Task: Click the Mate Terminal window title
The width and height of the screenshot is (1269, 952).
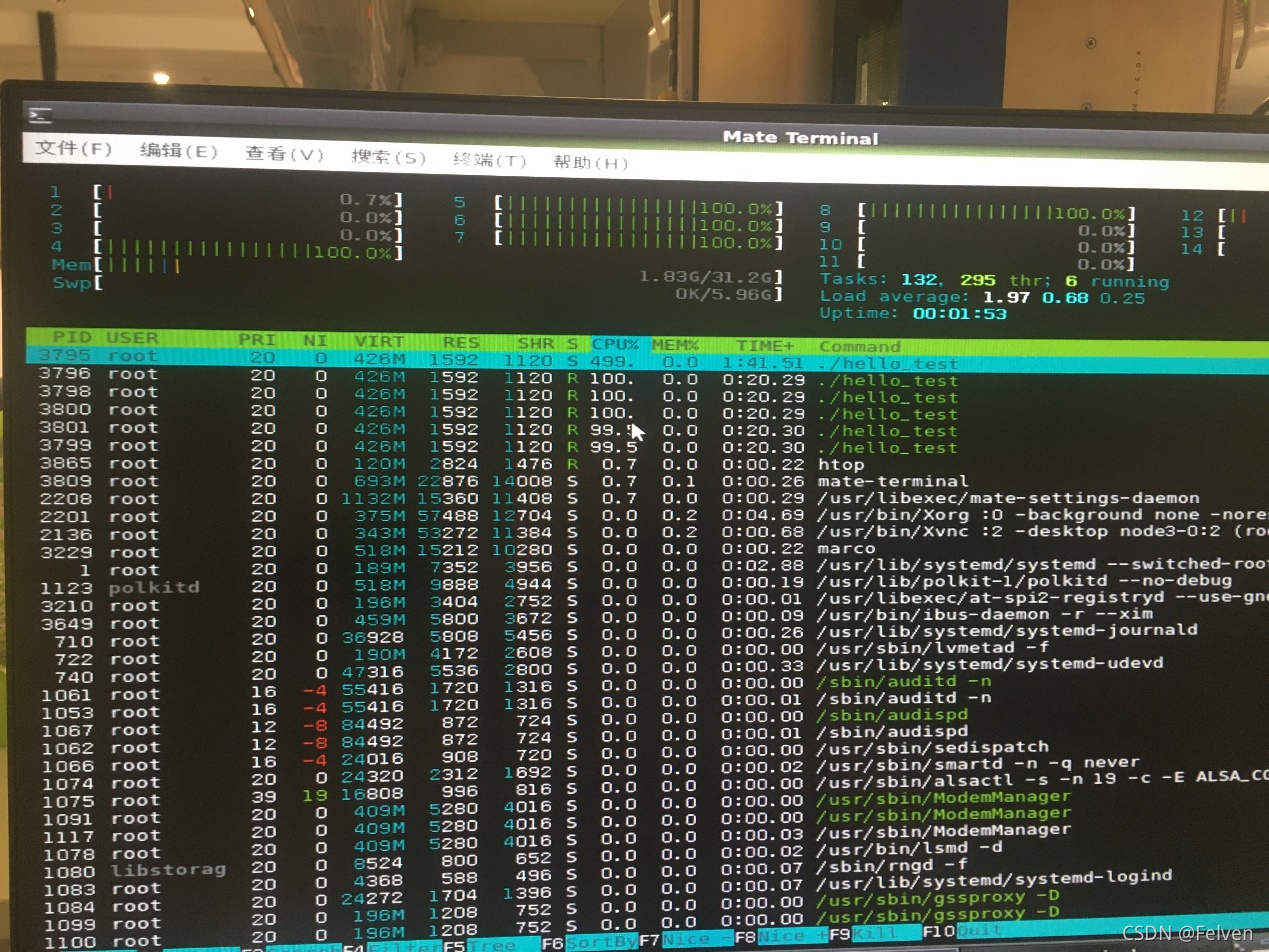Action: click(x=800, y=138)
